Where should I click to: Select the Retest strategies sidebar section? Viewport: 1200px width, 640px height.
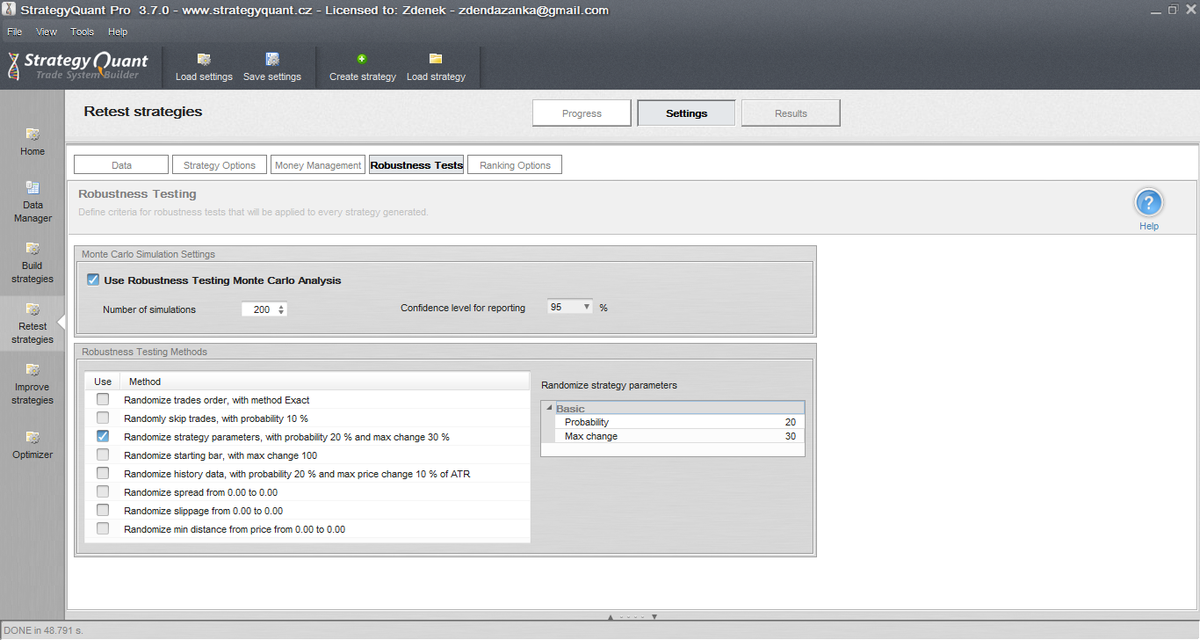click(x=33, y=323)
